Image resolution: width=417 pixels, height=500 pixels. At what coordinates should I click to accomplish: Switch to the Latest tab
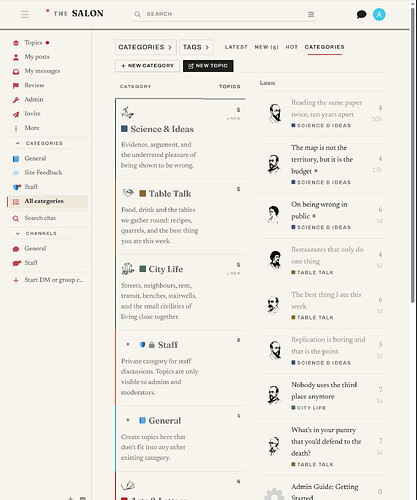click(236, 47)
